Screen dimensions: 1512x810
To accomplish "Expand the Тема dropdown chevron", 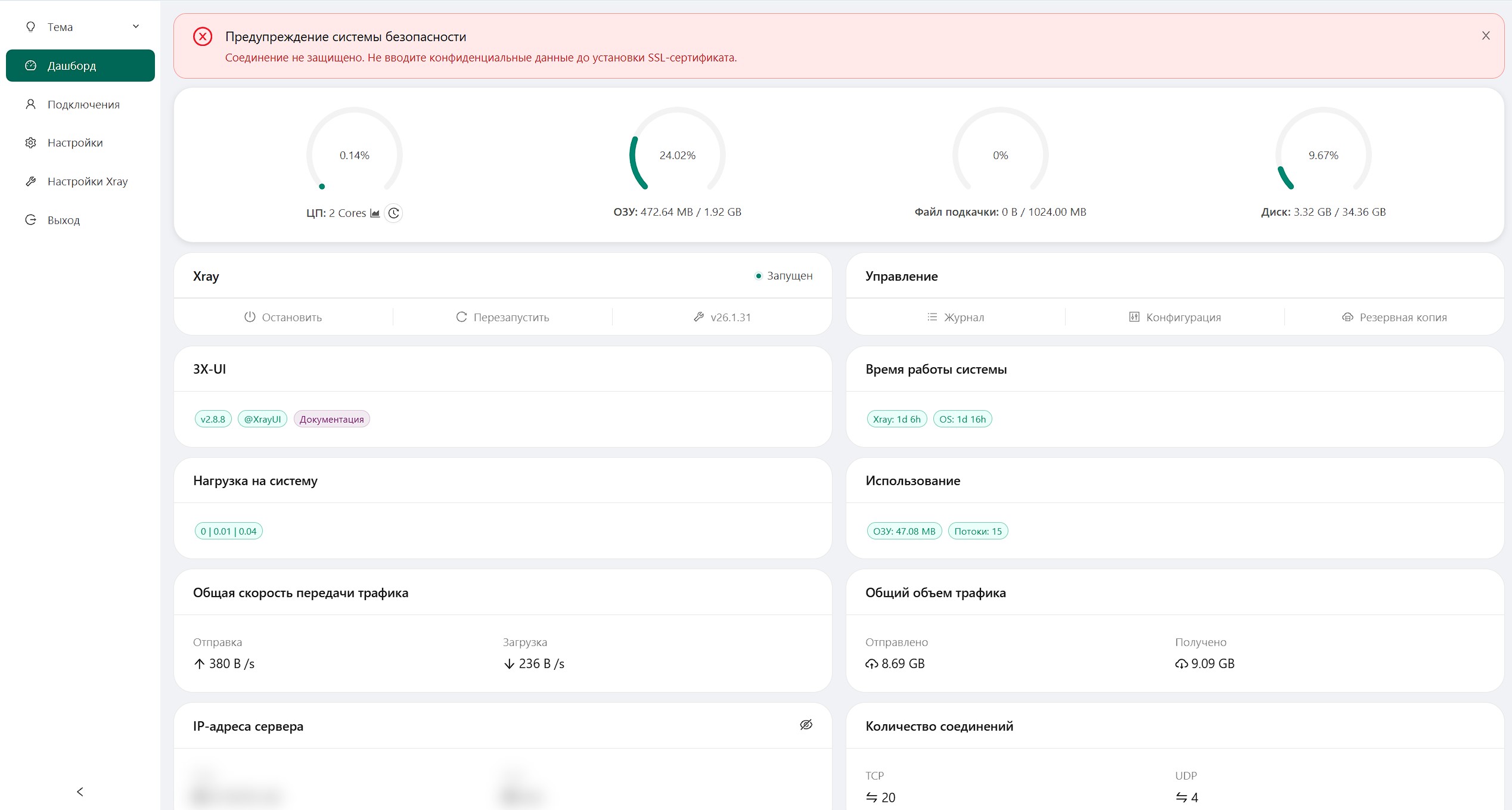I will click(136, 26).
